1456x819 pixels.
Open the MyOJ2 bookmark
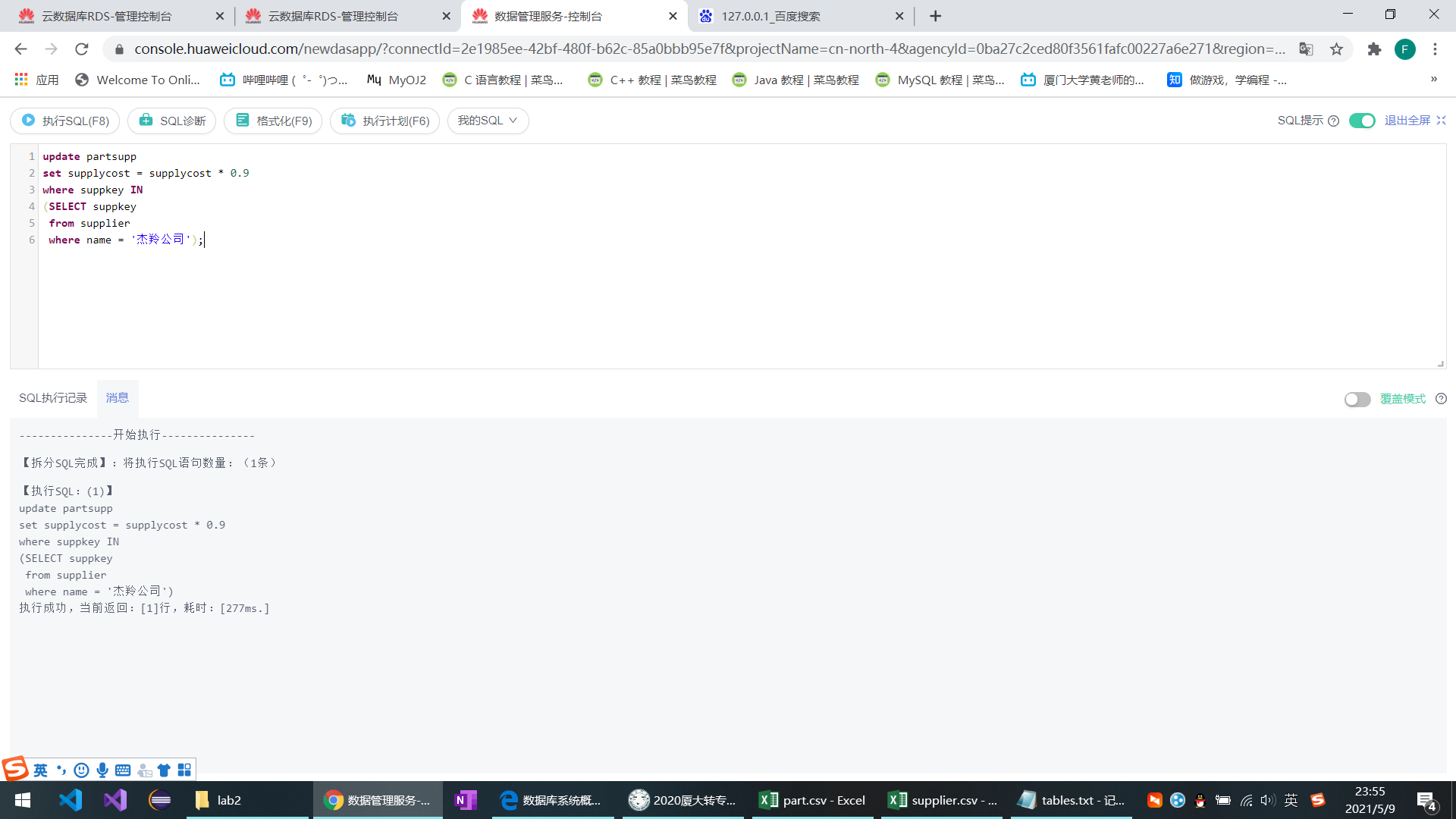coord(397,80)
